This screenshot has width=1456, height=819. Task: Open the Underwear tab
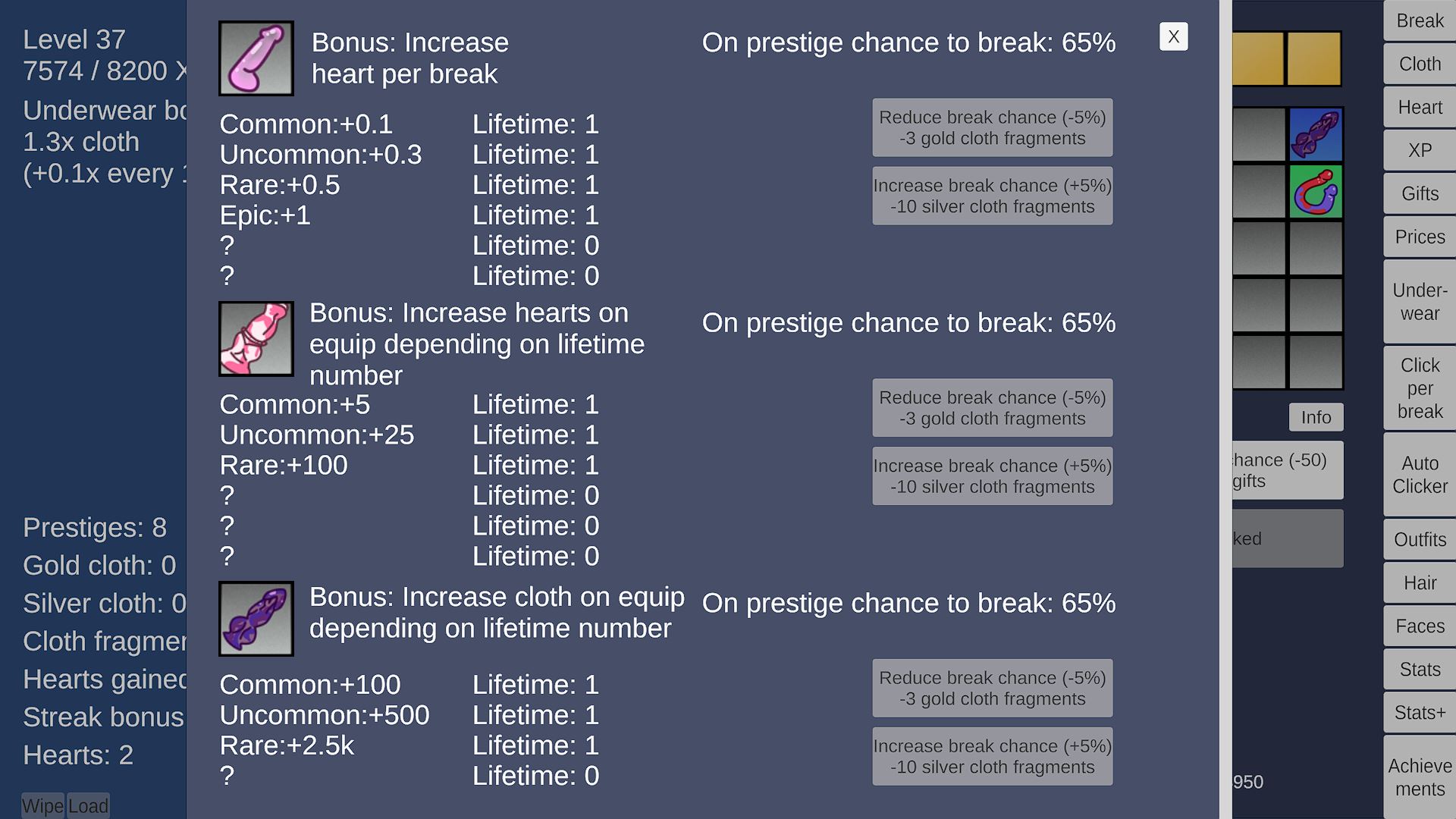point(1420,301)
